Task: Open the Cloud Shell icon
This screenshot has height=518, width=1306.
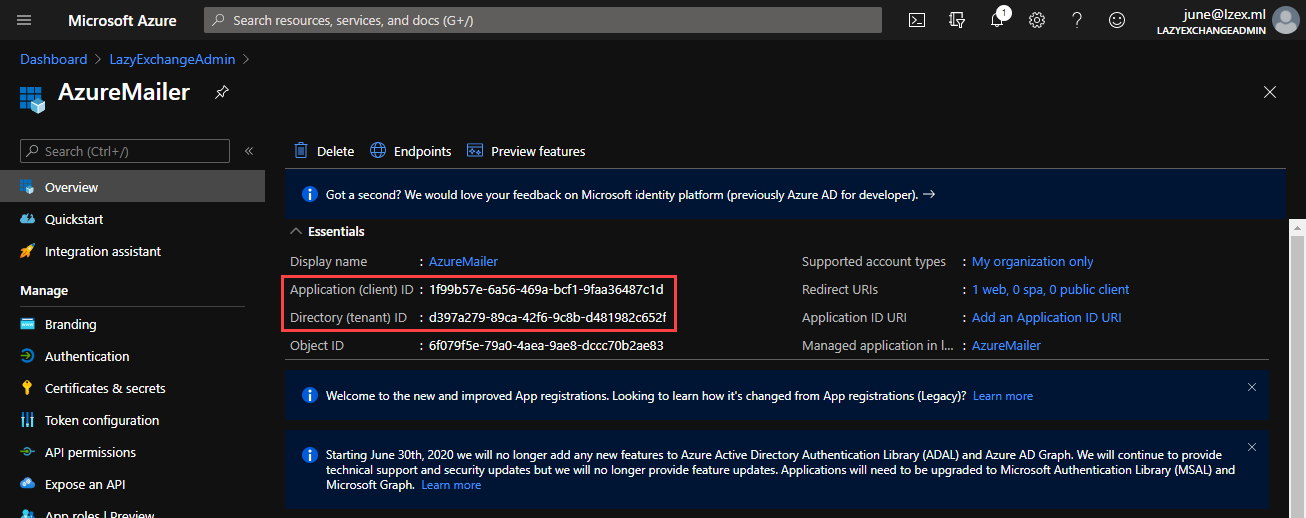Action: tap(916, 20)
